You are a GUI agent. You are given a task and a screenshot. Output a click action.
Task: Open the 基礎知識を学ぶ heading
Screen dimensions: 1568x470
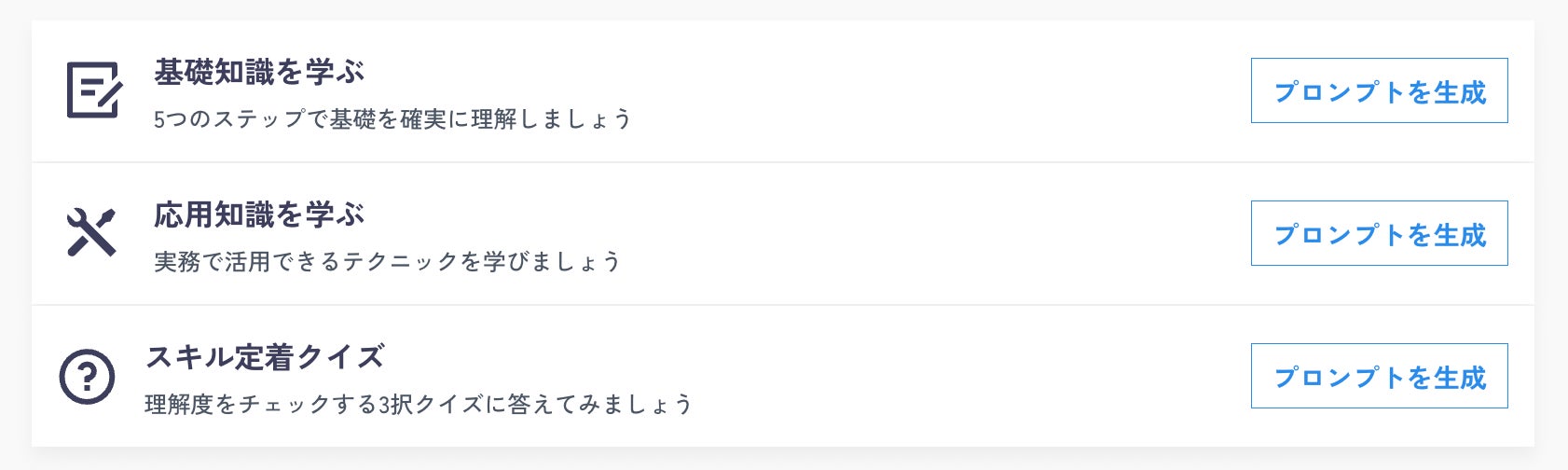(x=258, y=72)
